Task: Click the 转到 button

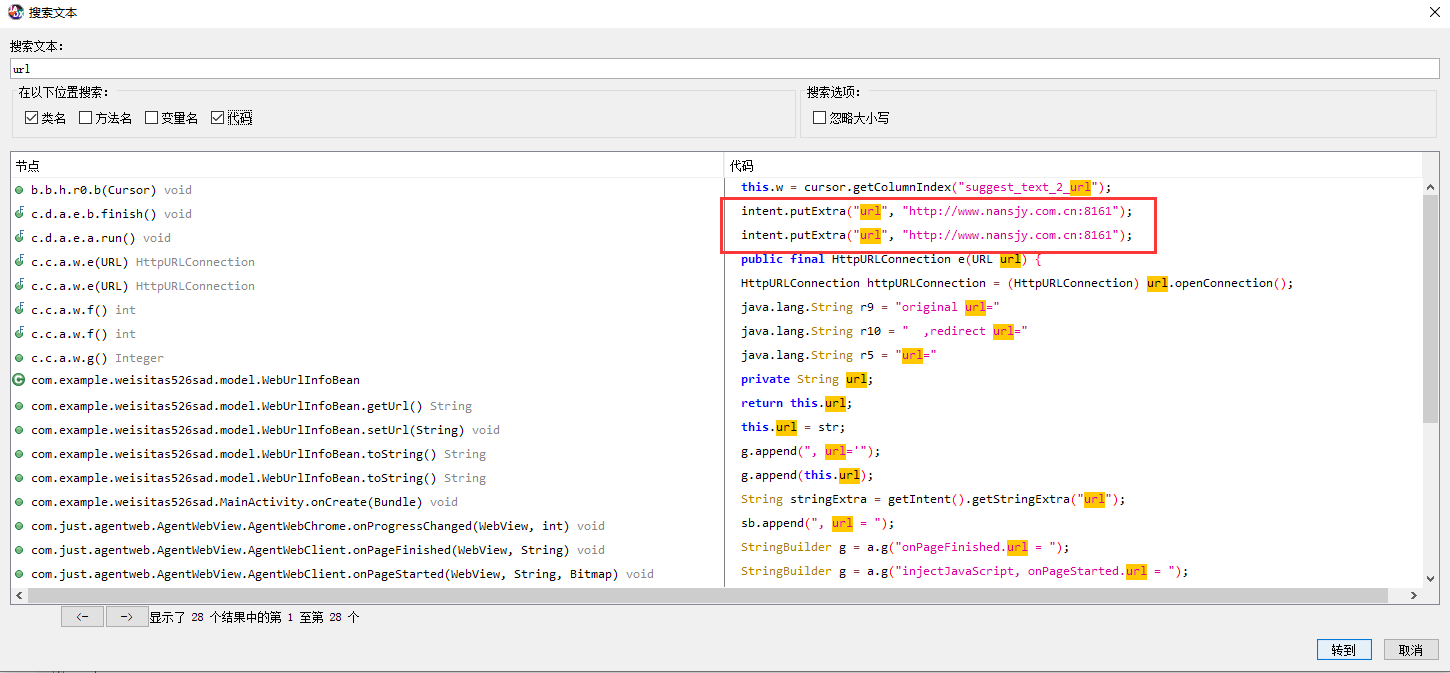Action: [x=1344, y=650]
